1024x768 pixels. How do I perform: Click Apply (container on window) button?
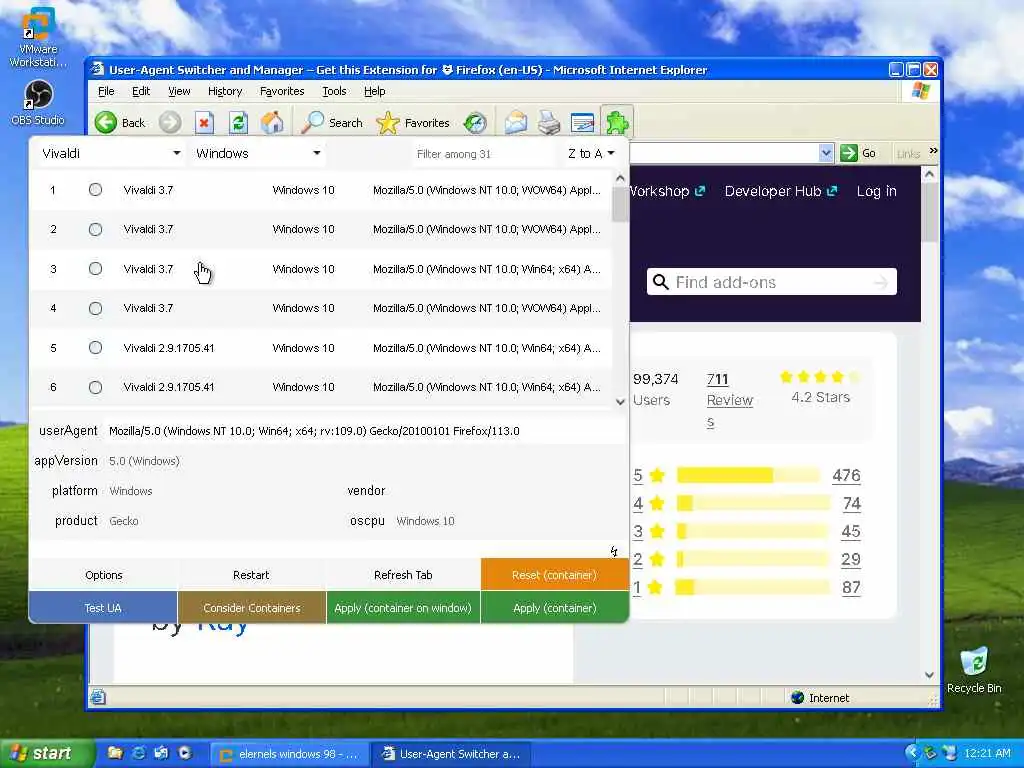403,607
